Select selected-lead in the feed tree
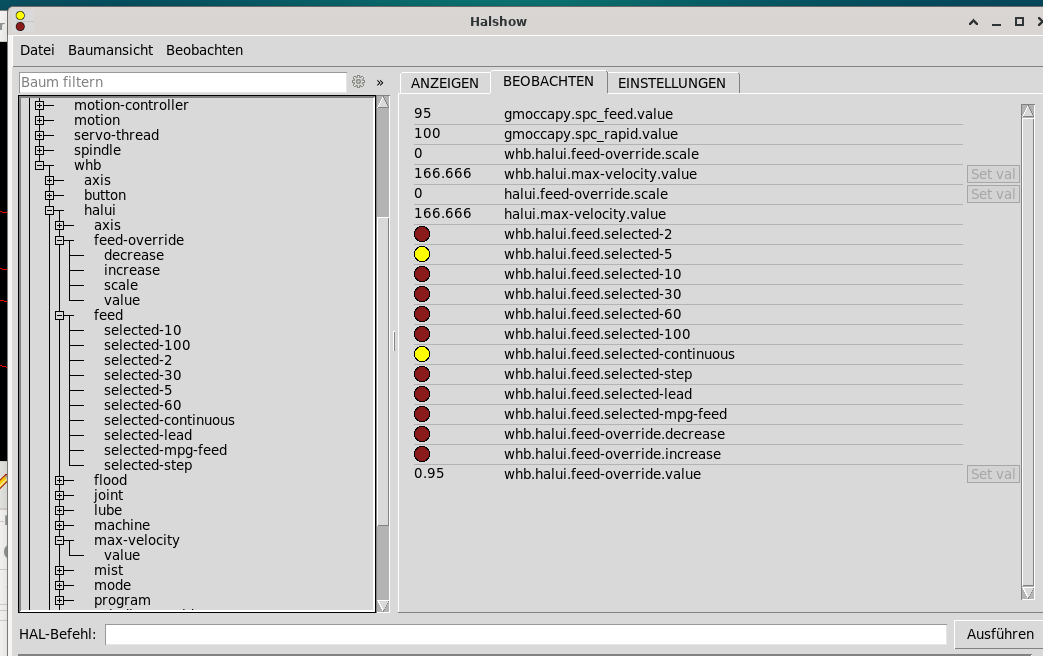 (147, 435)
